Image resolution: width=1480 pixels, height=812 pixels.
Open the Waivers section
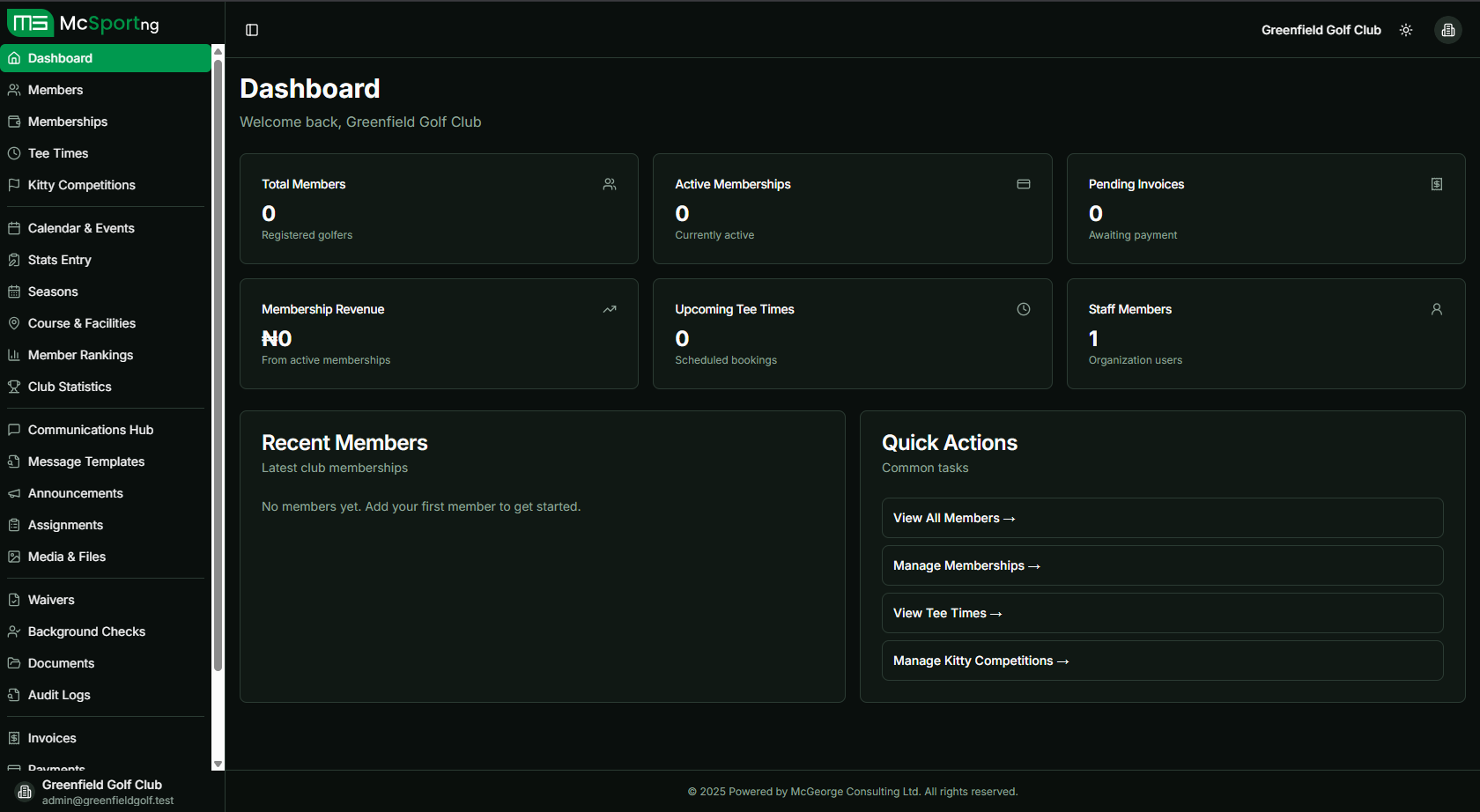[50, 600]
